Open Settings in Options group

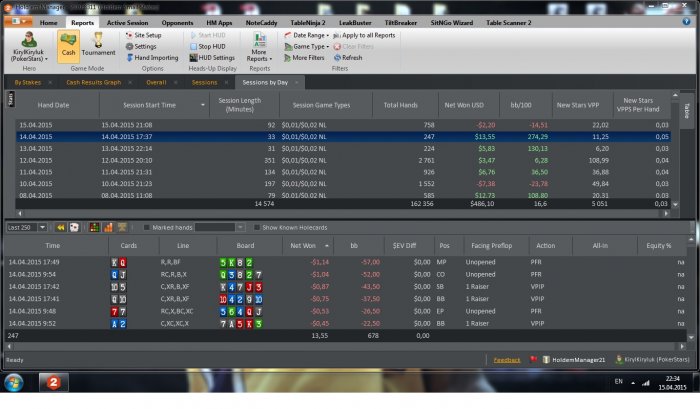[x=141, y=46]
